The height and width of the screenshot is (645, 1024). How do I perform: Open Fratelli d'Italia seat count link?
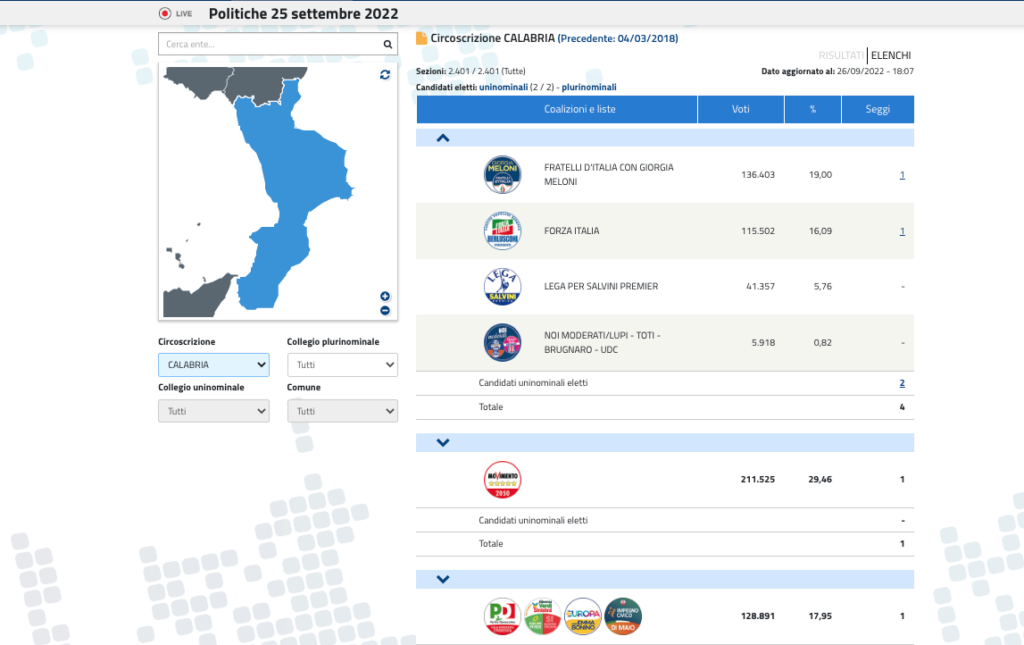(903, 175)
